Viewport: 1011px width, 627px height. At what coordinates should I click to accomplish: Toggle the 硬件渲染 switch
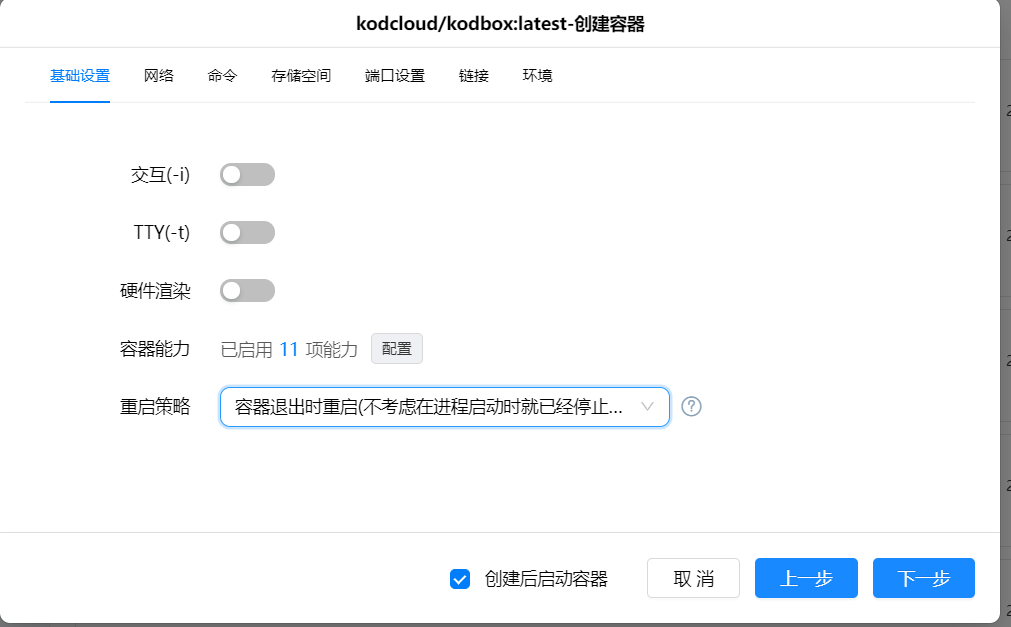pos(248,291)
